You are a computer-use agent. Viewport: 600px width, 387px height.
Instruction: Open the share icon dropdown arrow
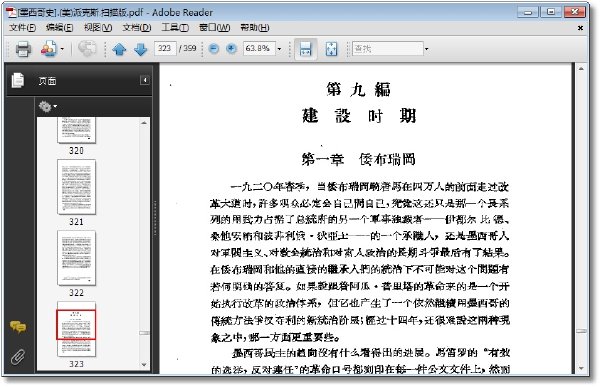click(x=62, y=49)
